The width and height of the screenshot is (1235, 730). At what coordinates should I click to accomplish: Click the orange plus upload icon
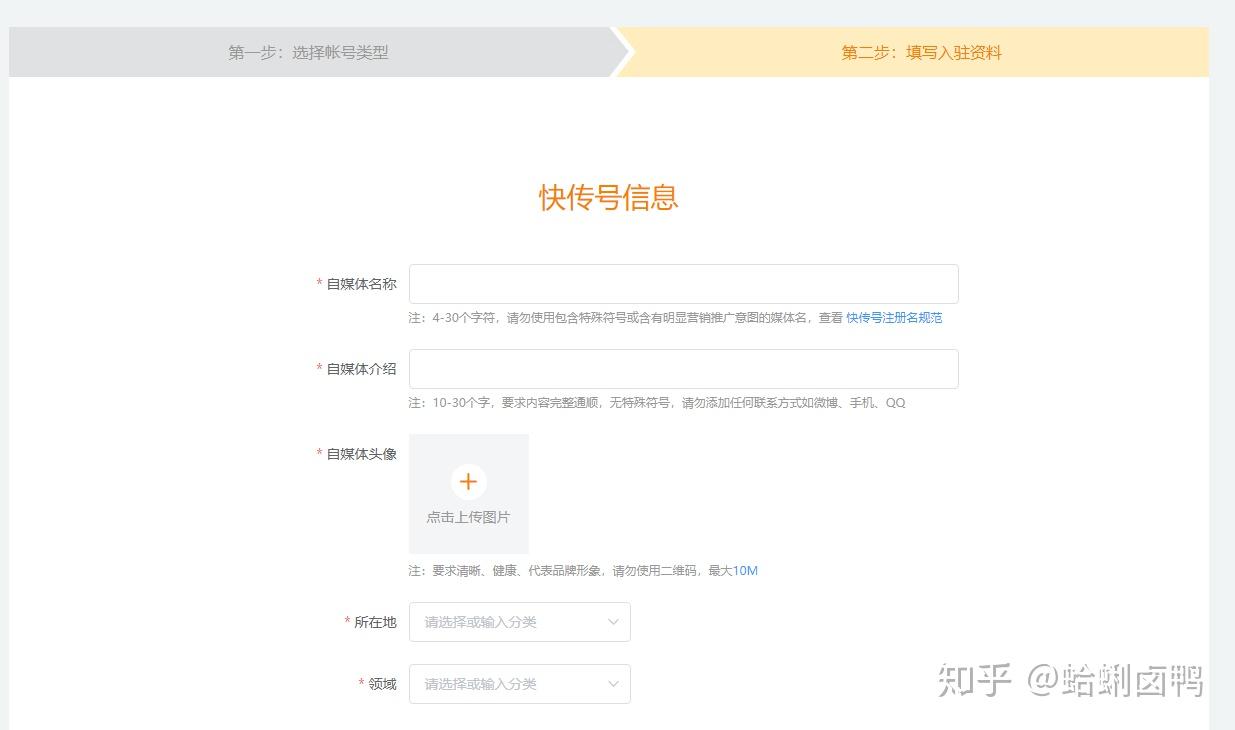point(468,482)
